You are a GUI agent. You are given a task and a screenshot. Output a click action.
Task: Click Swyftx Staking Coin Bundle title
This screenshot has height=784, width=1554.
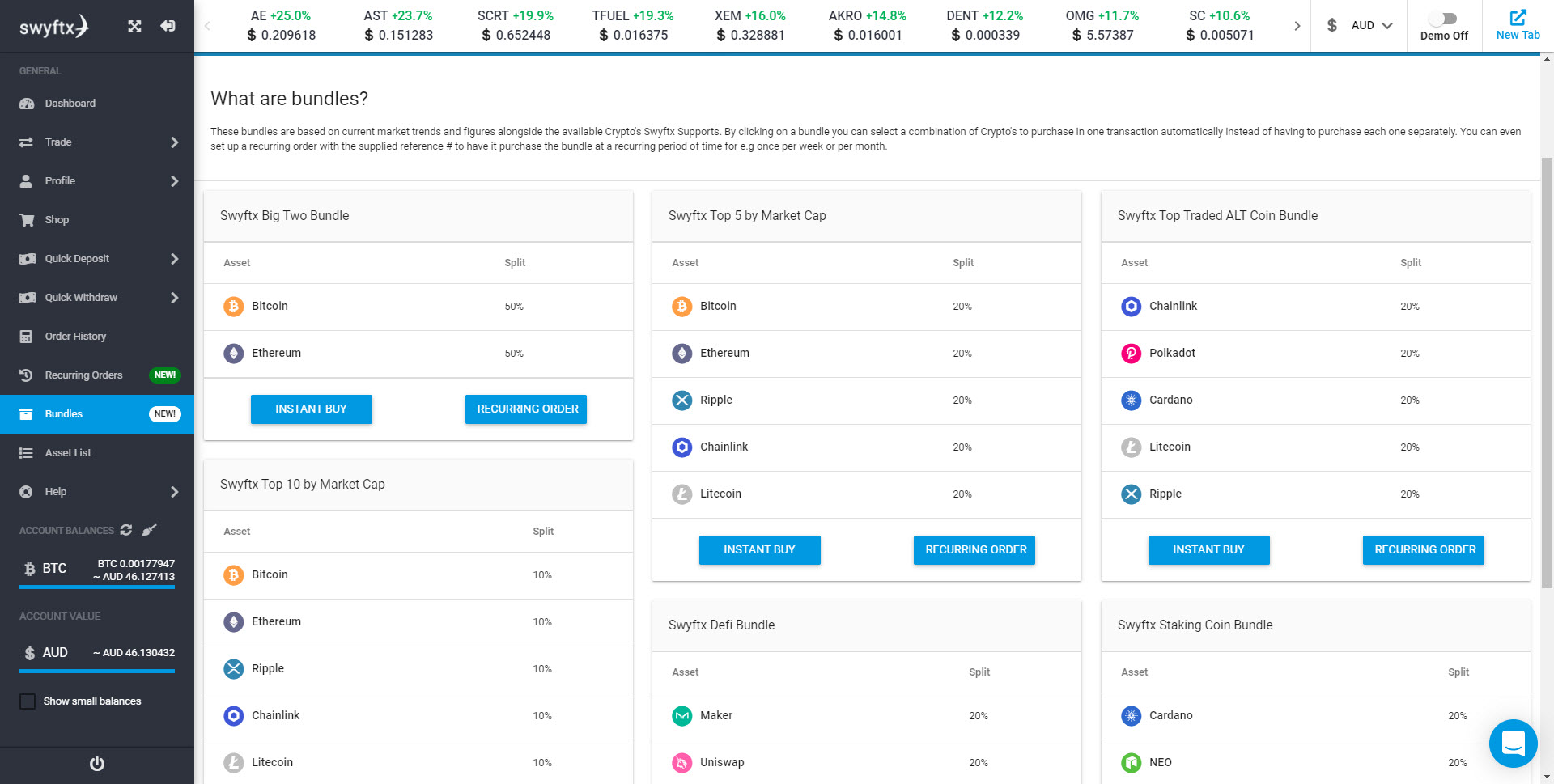1195,625
